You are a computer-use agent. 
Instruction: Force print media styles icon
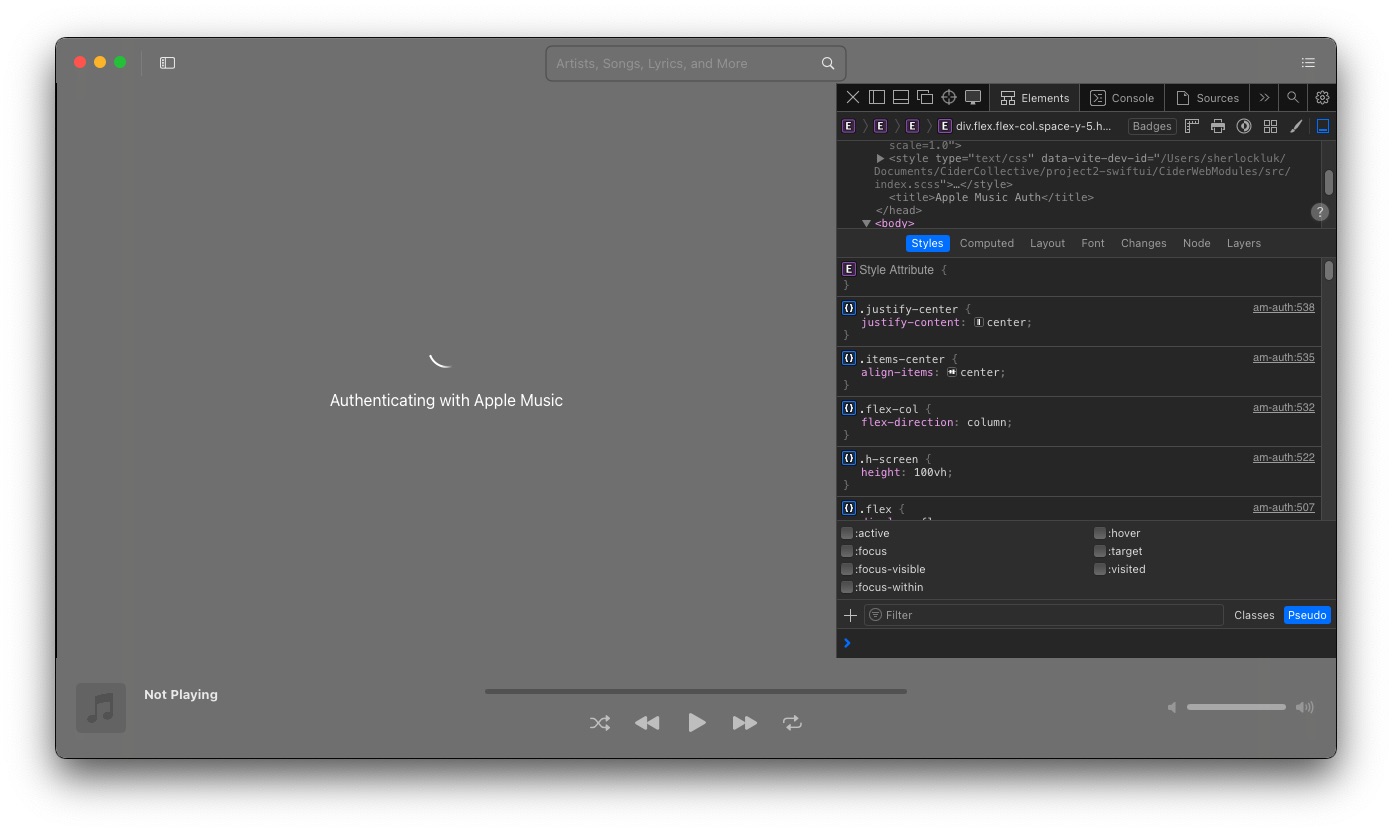[1218, 126]
